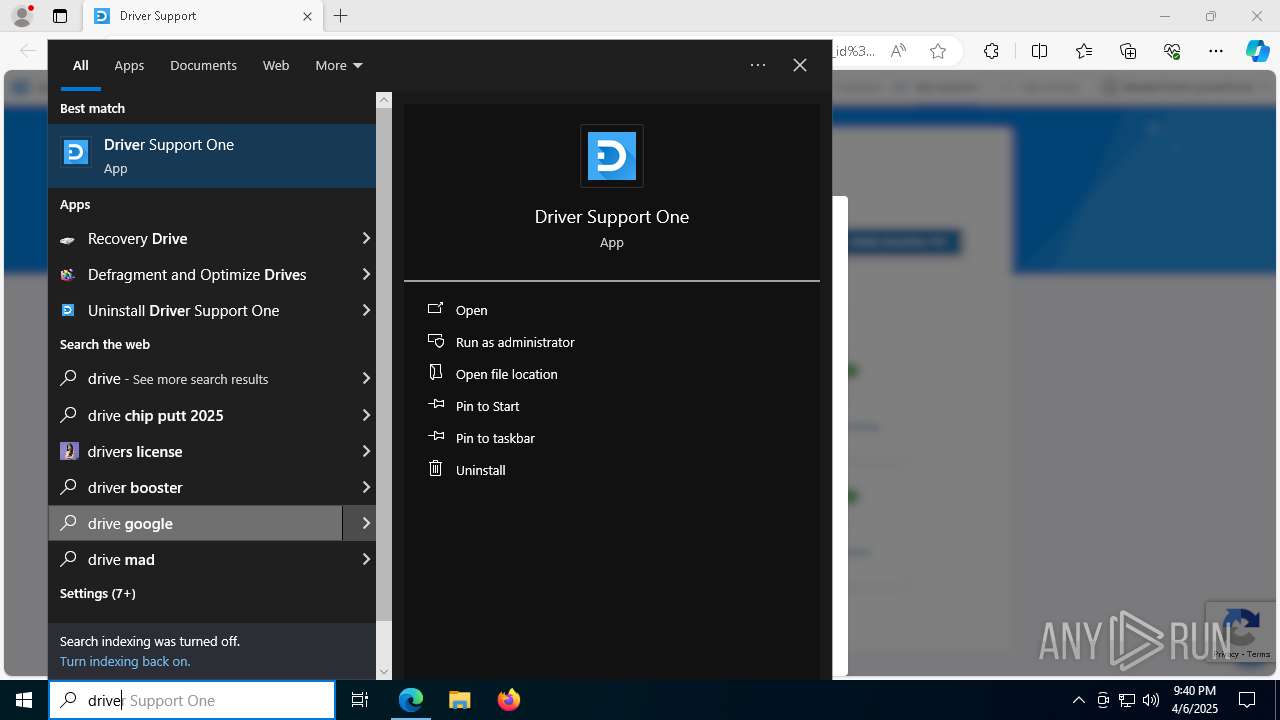This screenshot has height=720, width=1280.
Task: Choose 'drive chip putt 2025' suggestion
Action: point(196,415)
